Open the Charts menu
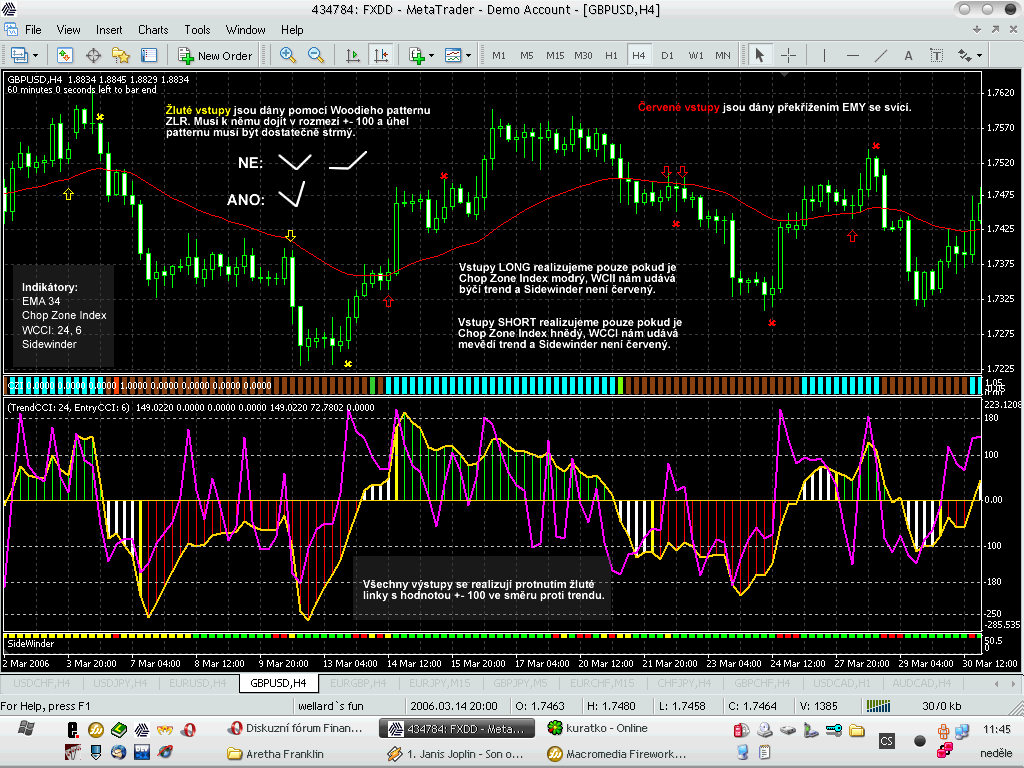The width and height of the screenshot is (1024, 768). [x=153, y=30]
